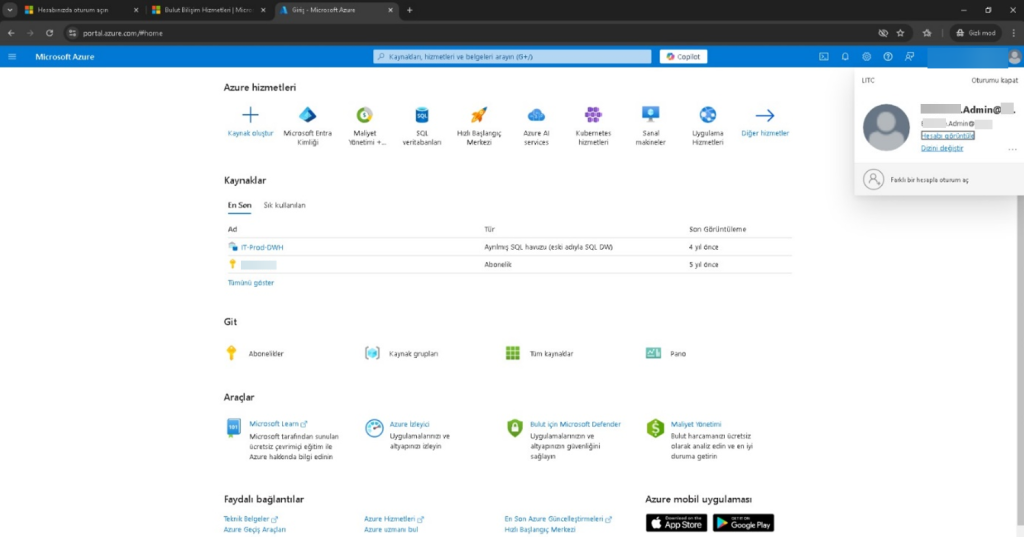The image size is (1024, 537).
Task: Select the En Son tab
Action: 239,205
